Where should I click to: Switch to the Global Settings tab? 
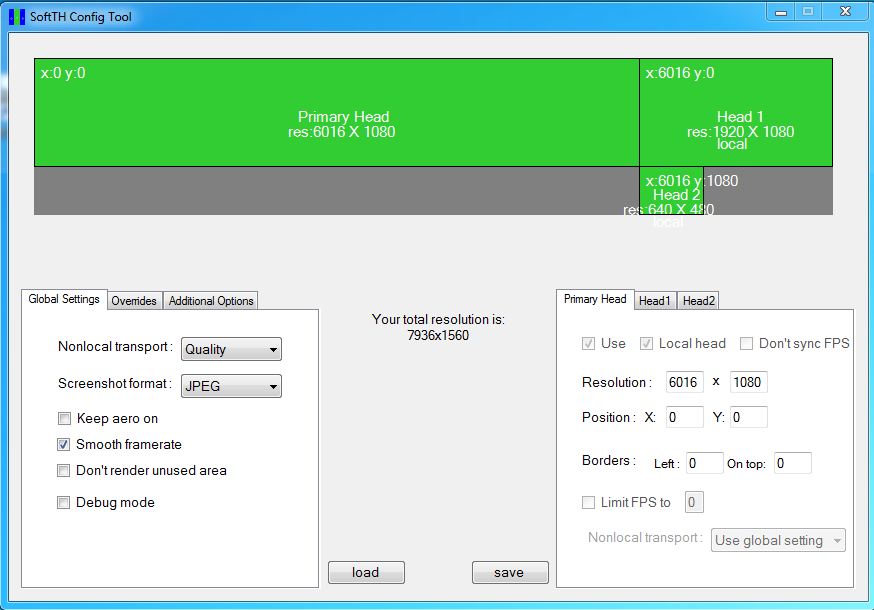64,299
